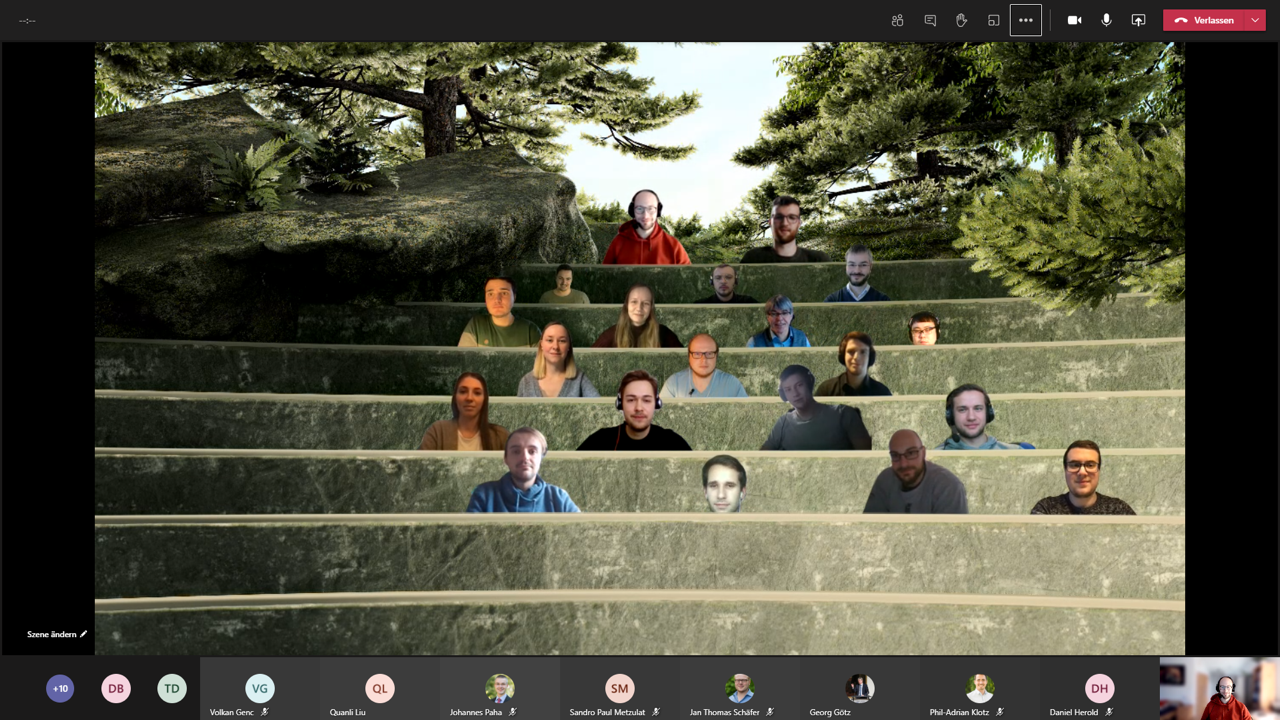Show the +10 additional participants
Viewport: 1280px width, 720px height.
[x=60, y=688]
